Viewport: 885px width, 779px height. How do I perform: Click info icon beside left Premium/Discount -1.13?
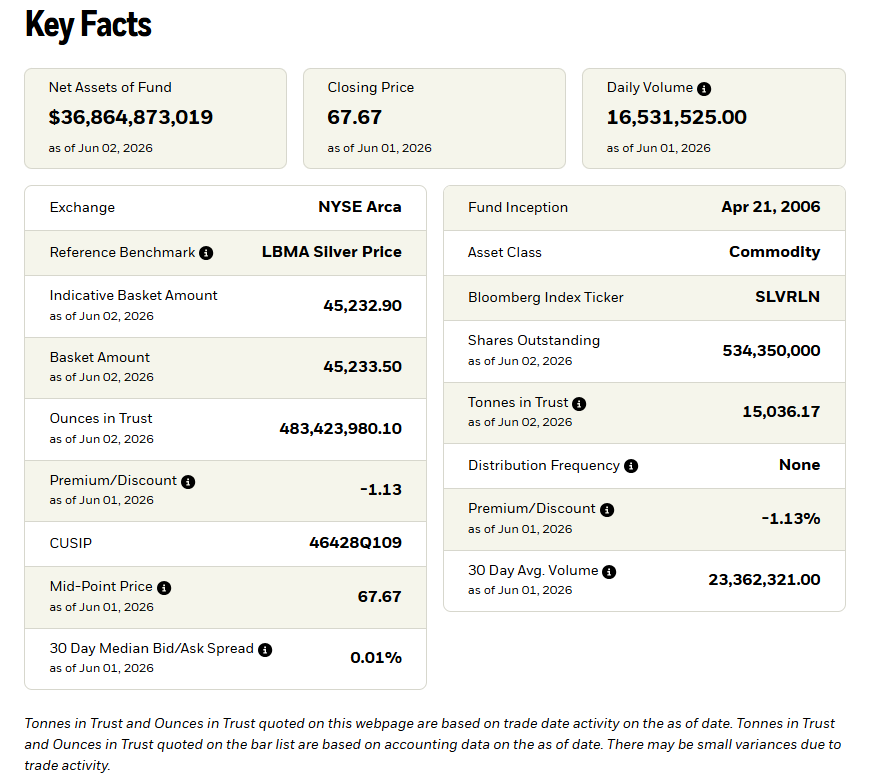click(x=188, y=482)
